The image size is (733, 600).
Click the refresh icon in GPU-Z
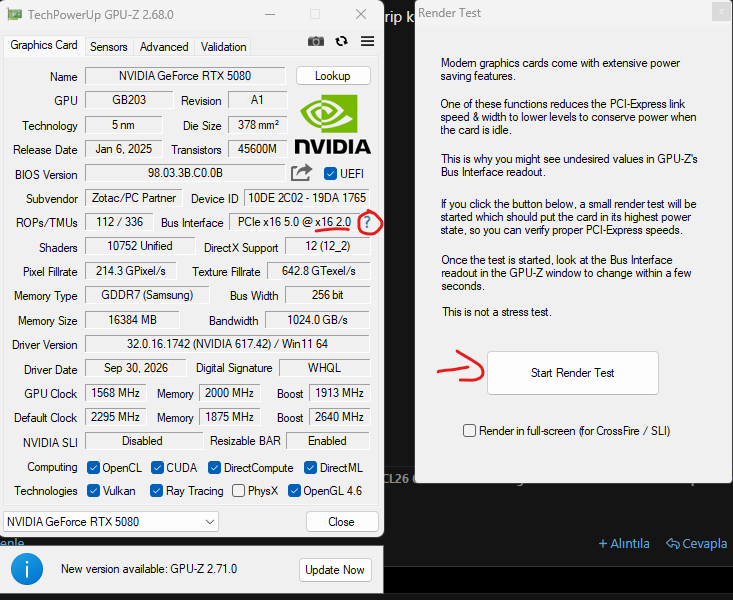[x=341, y=42]
